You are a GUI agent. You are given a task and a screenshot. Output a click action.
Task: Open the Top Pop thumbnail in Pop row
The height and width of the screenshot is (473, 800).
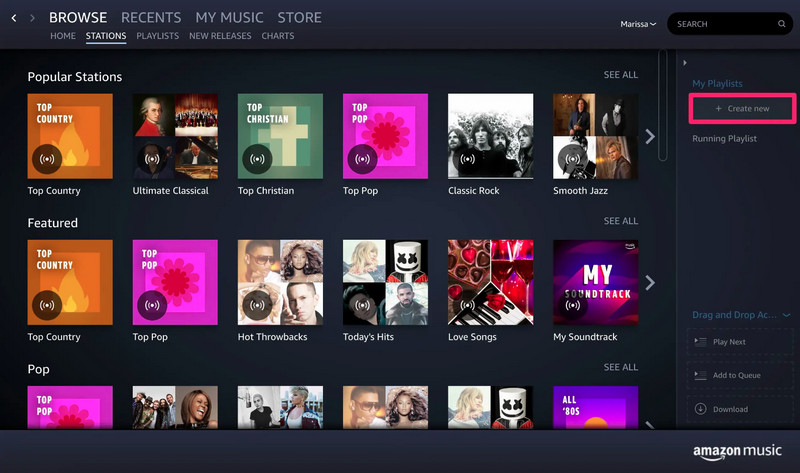(70, 407)
